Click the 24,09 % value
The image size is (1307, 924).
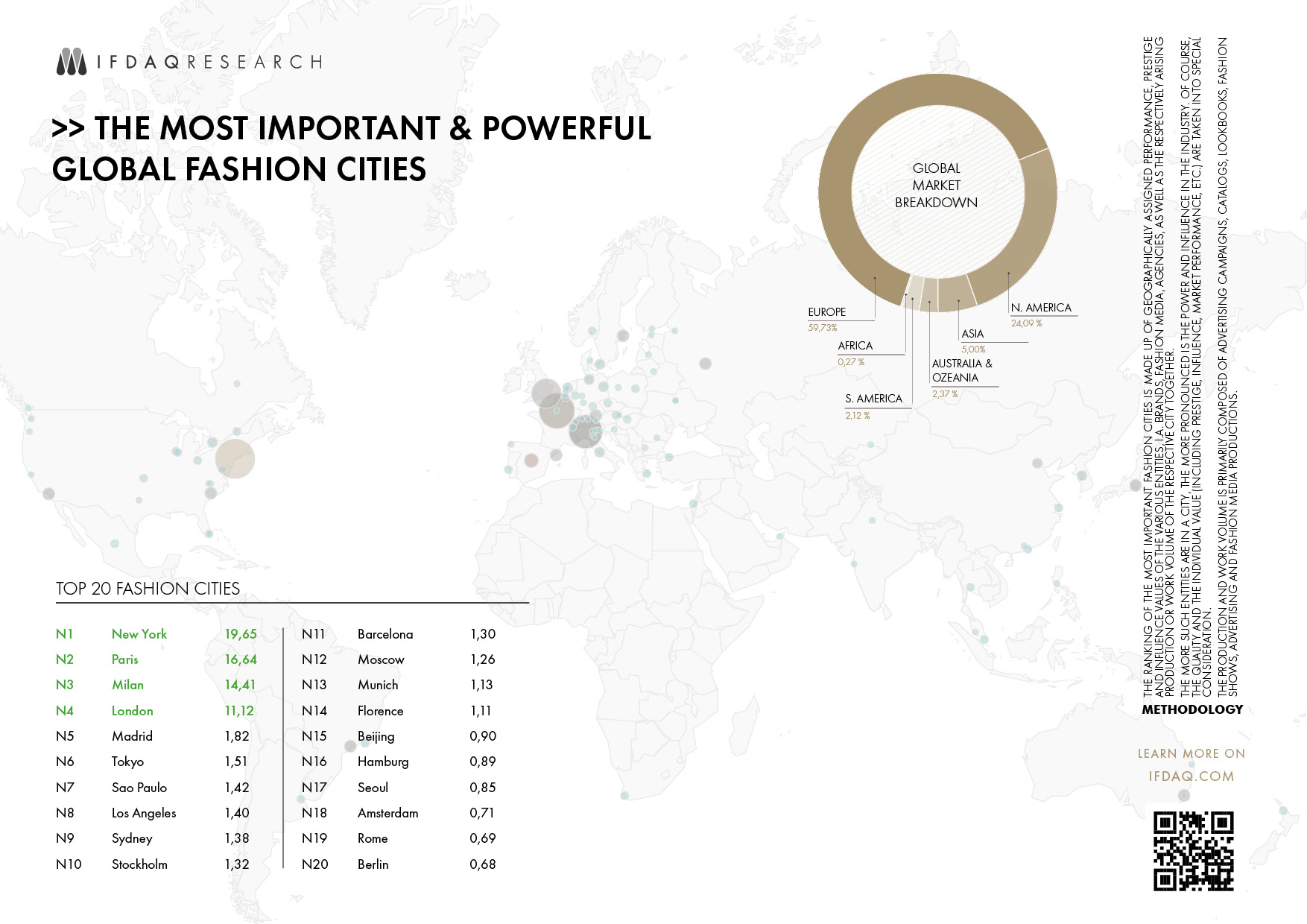click(1026, 323)
